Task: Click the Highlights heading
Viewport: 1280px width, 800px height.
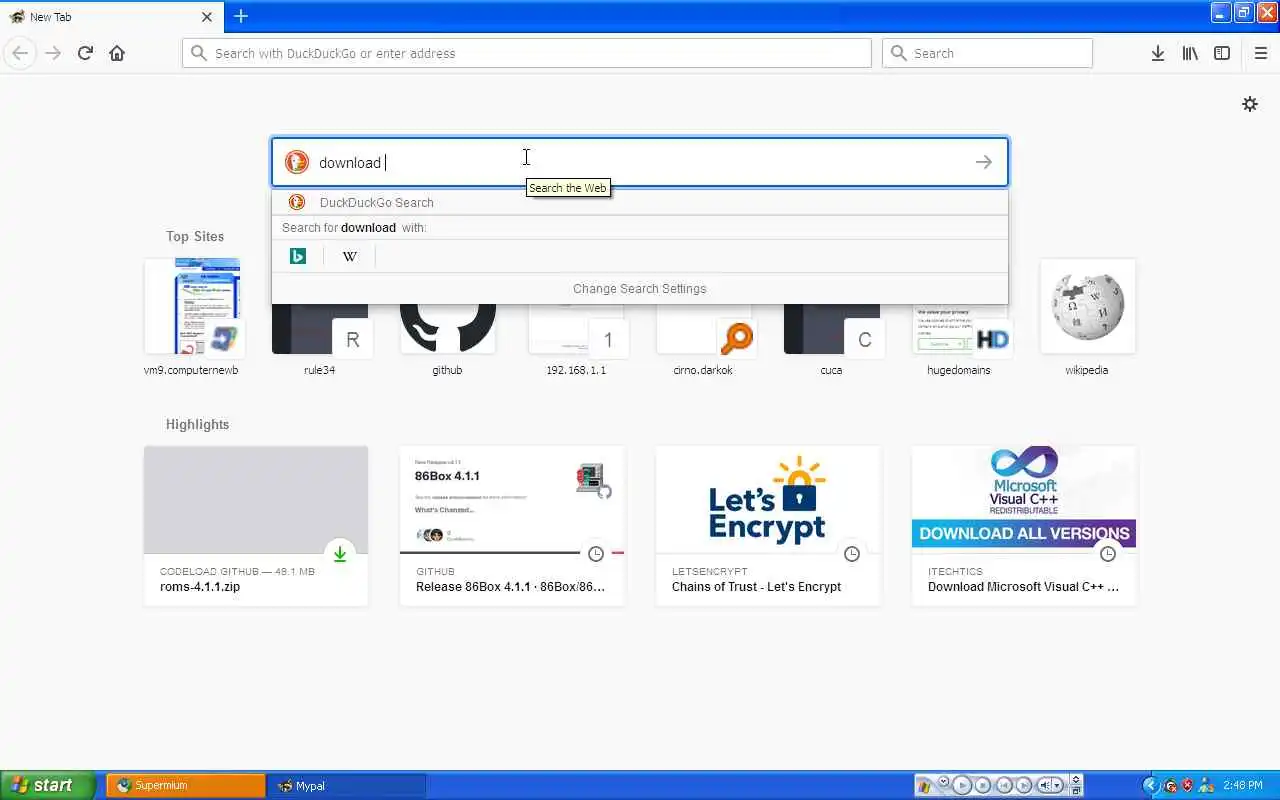Action: click(197, 424)
